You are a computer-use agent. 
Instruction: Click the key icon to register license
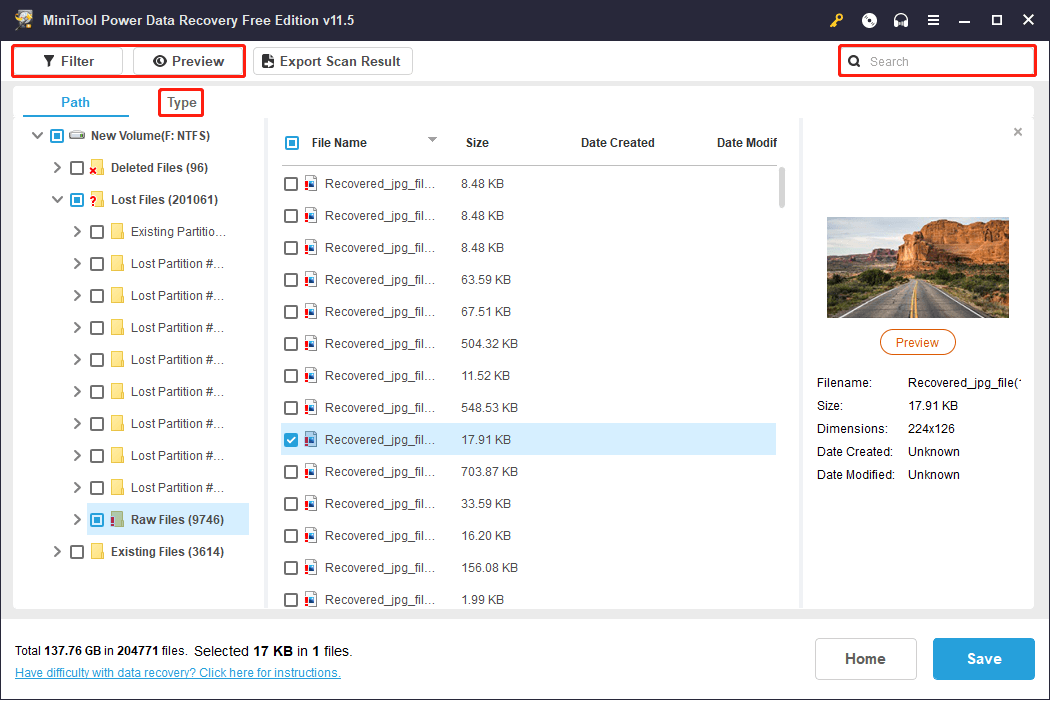[x=836, y=20]
